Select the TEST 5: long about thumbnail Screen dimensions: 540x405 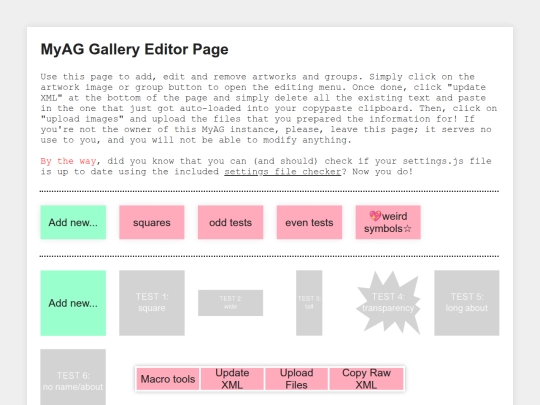(x=467, y=303)
